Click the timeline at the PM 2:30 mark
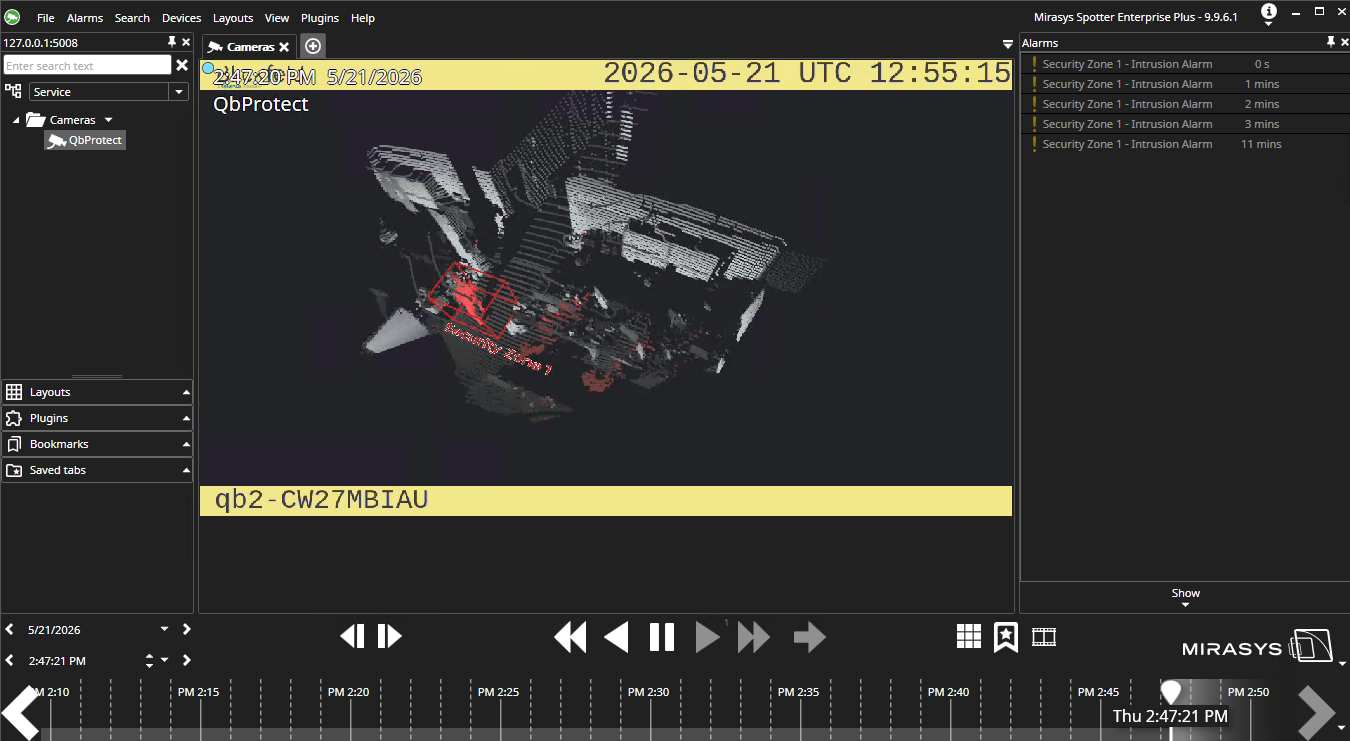 (x=650, y=692)
